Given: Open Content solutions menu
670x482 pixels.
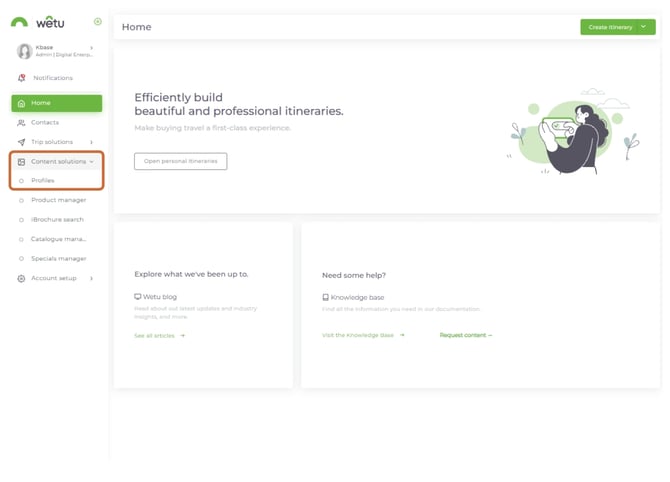Looking at the screenshot, I should pos(56,162).
